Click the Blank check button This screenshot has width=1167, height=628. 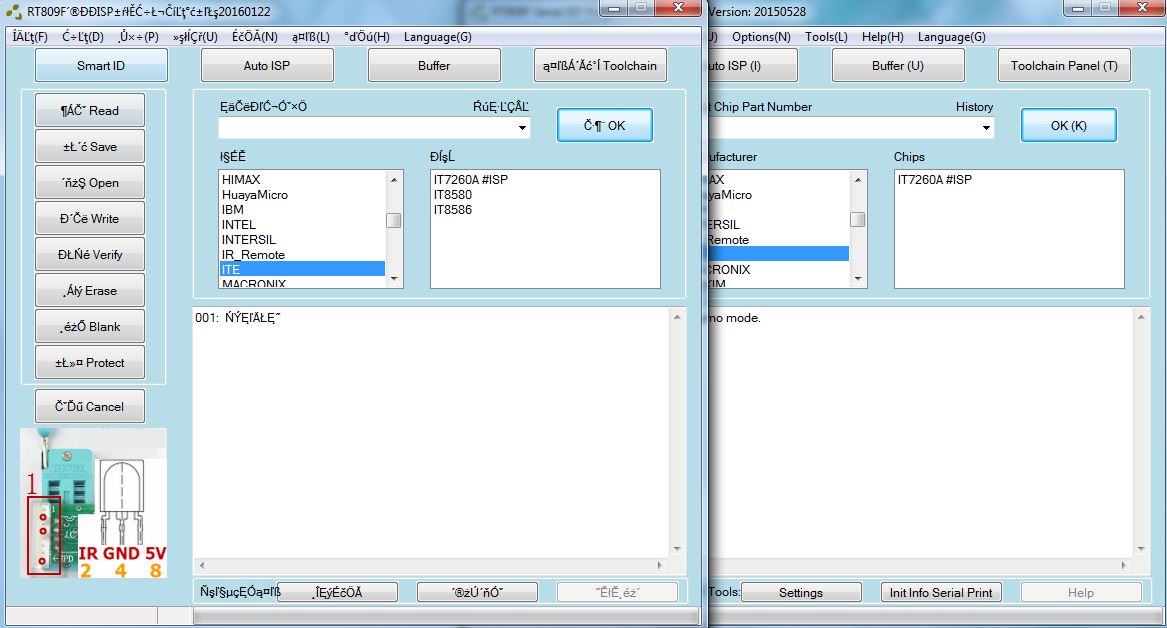click(90, 327)
